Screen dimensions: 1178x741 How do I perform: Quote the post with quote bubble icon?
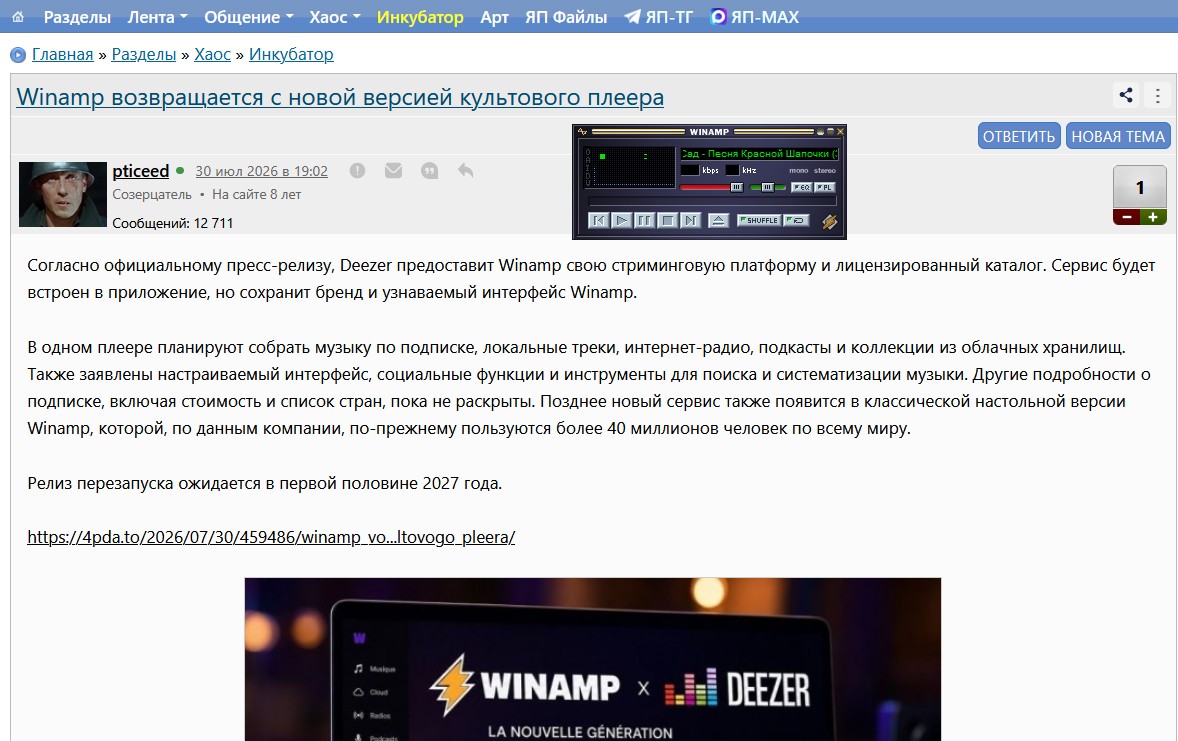click(x=430, y=171)
